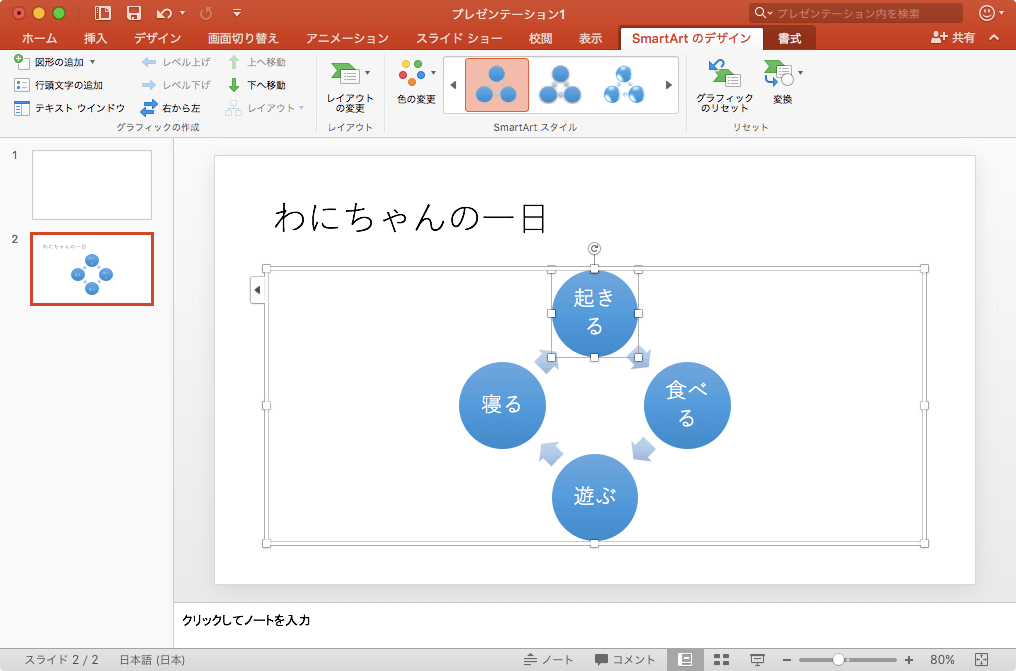Click zoom out minus button
The image size is (1016, 671).
pos(787,659)
